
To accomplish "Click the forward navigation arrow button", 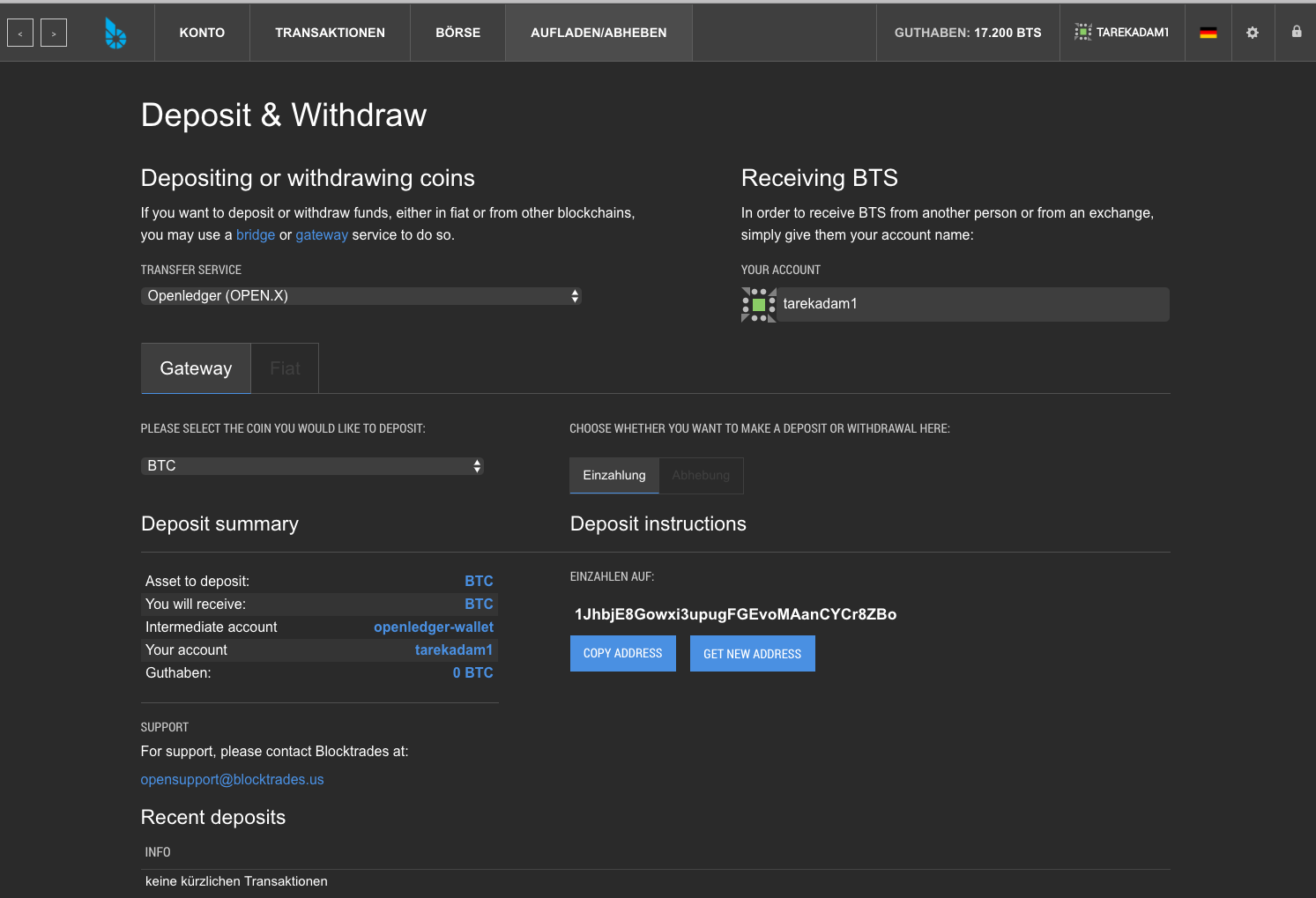I will pyautogui.click(x=54, y=33).
